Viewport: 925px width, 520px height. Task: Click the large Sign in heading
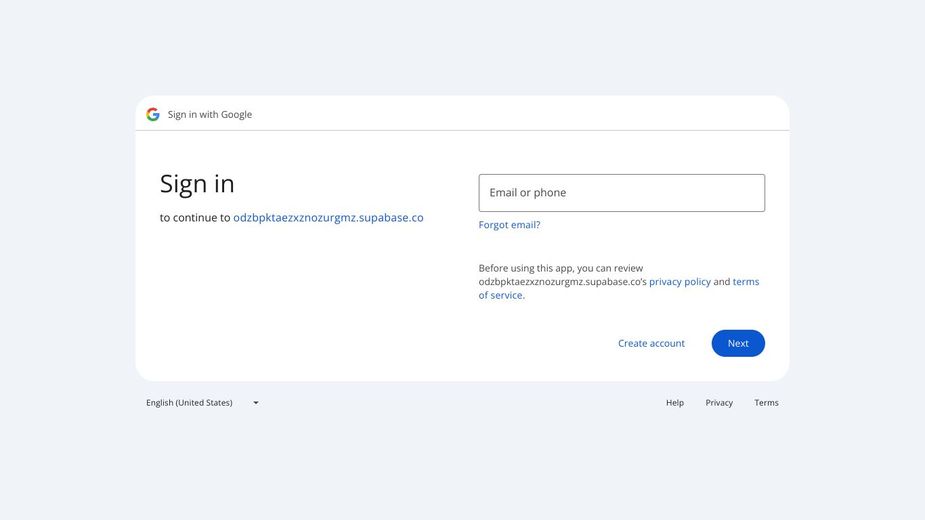click(x=197, y=184)
